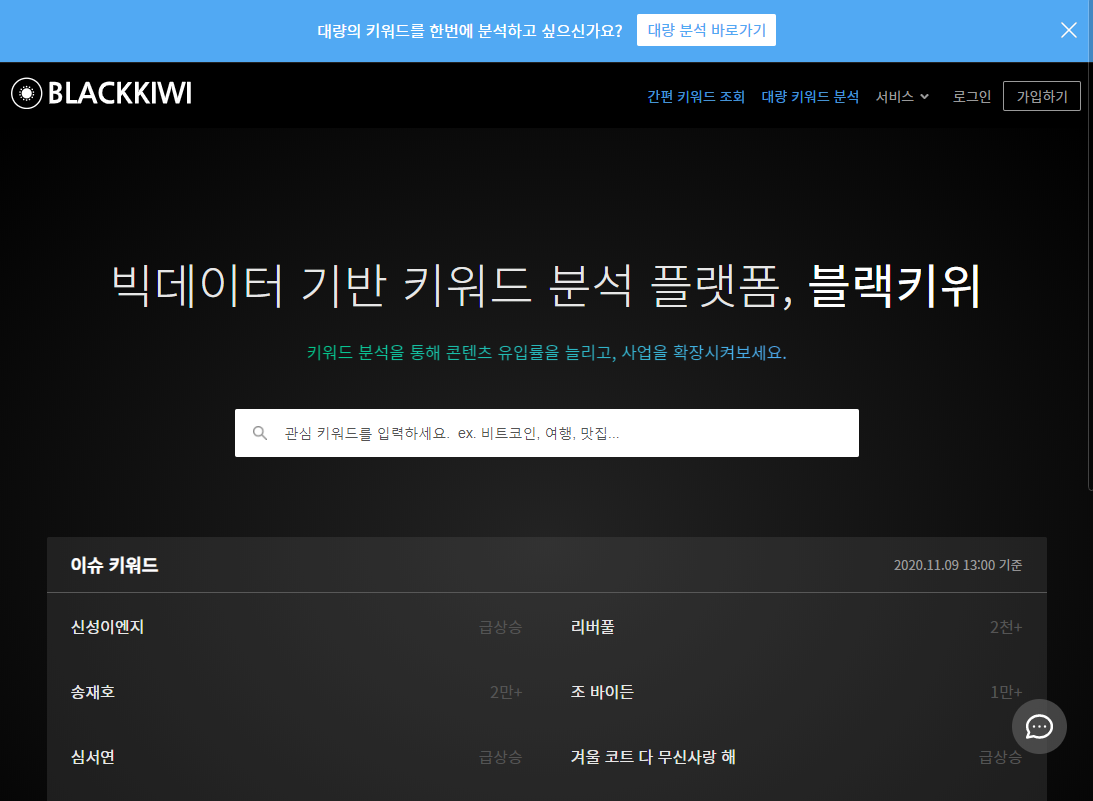Focus the keyword search input field
The height and width of the screenshot is (801, 1093).
(x=546, y=433)
